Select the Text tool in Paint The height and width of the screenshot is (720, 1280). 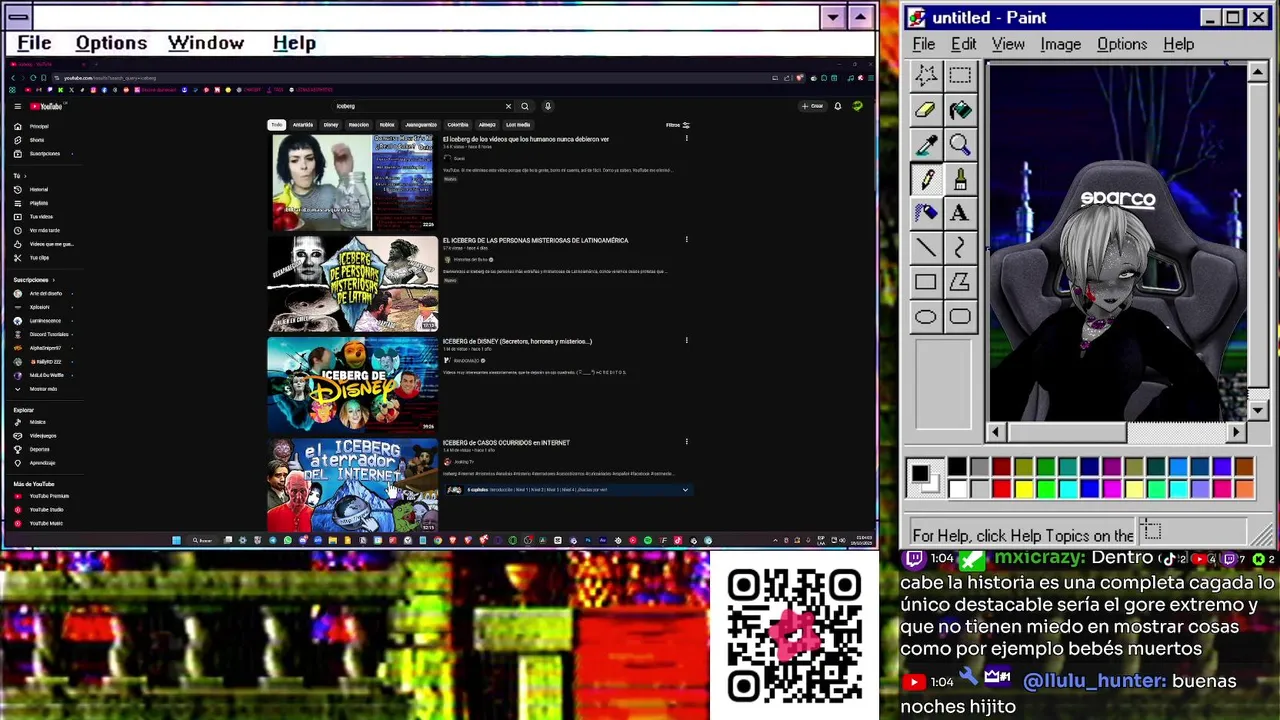(960, 213)
